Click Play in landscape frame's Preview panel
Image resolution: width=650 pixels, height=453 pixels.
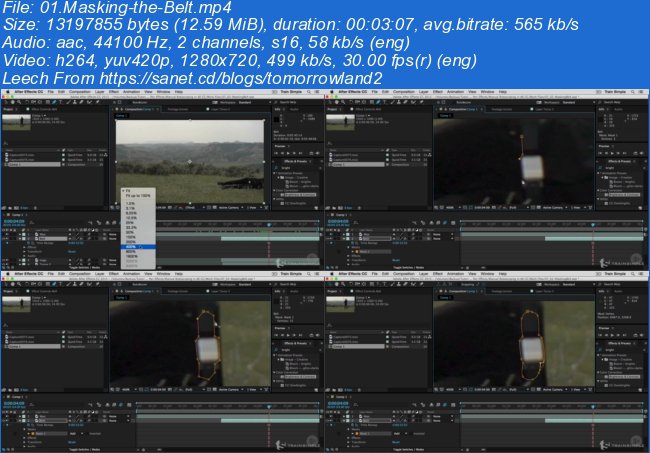[x=289, y=153]
